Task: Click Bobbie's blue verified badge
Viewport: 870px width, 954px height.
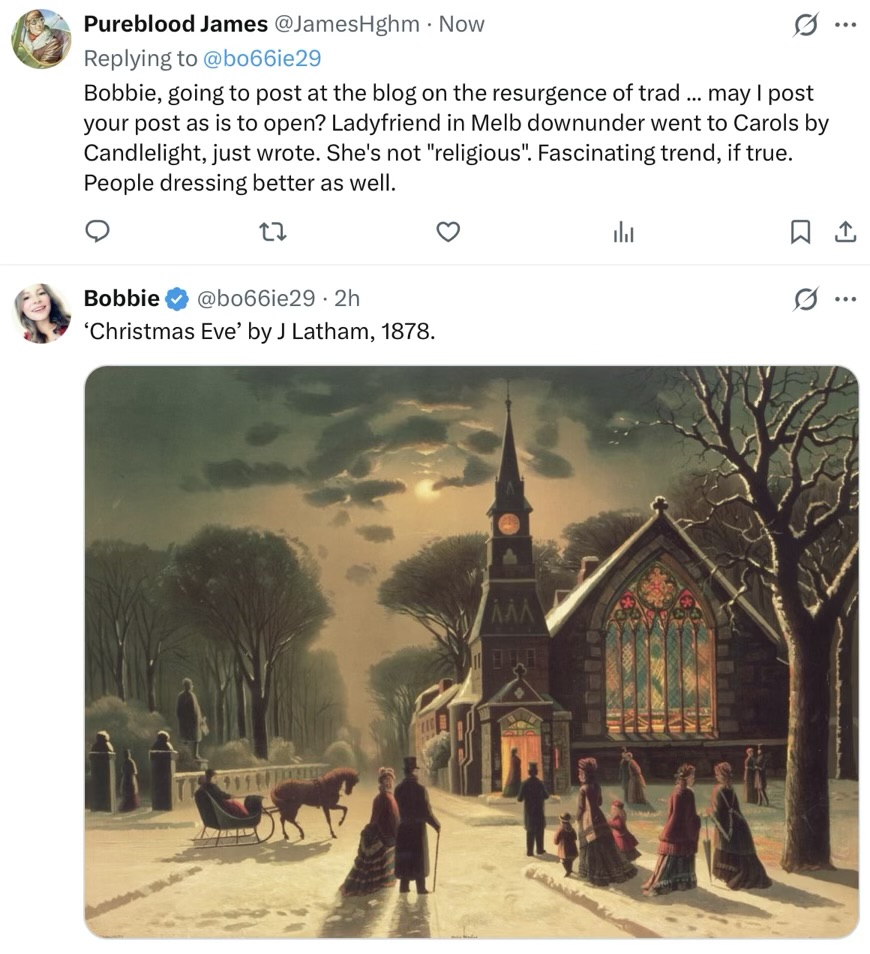Action: pyautogui.click(x=176, y=298)
